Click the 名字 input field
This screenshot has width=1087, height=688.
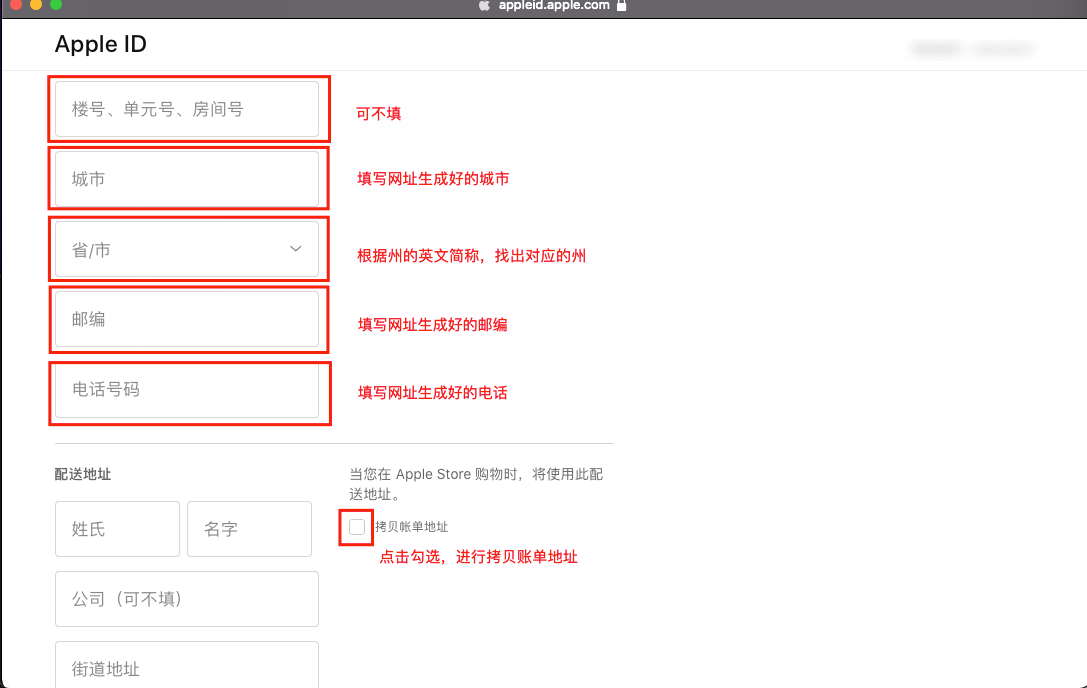pyautogui.click(x=249, y=528)
